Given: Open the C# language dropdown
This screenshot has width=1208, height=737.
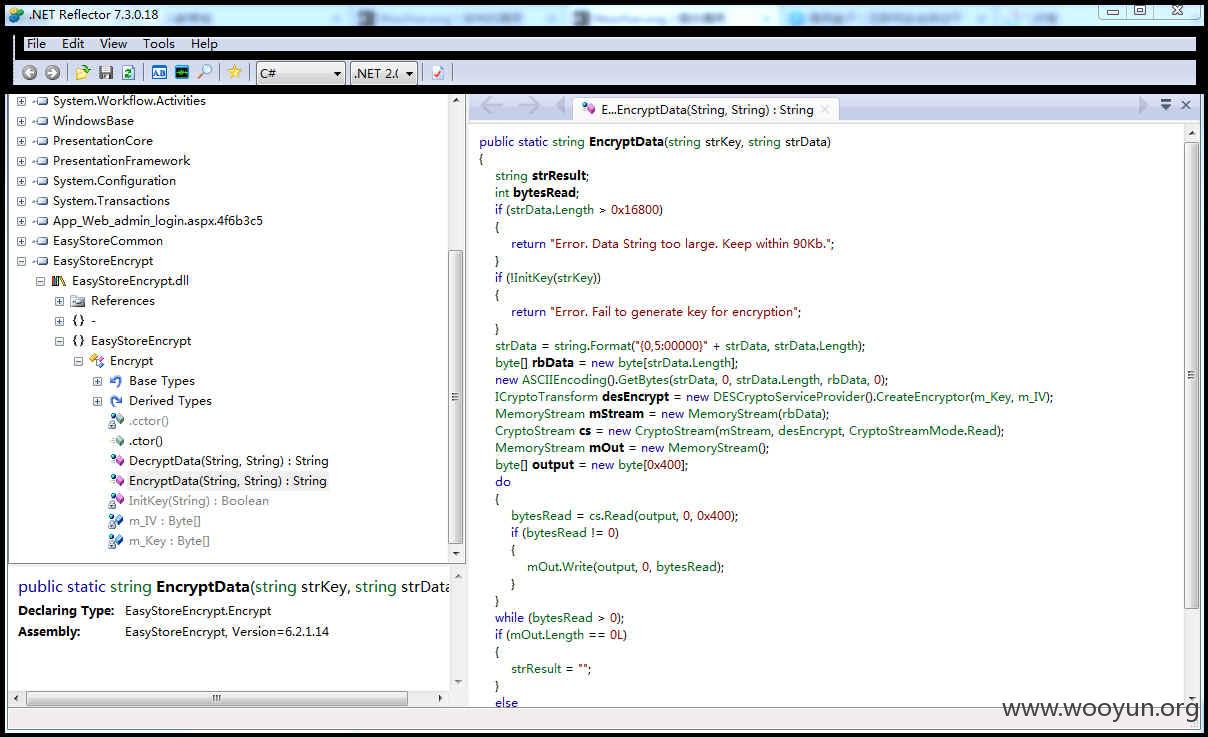Looking at the screenshot, I should pyautogui.click(x=300, y=73).
